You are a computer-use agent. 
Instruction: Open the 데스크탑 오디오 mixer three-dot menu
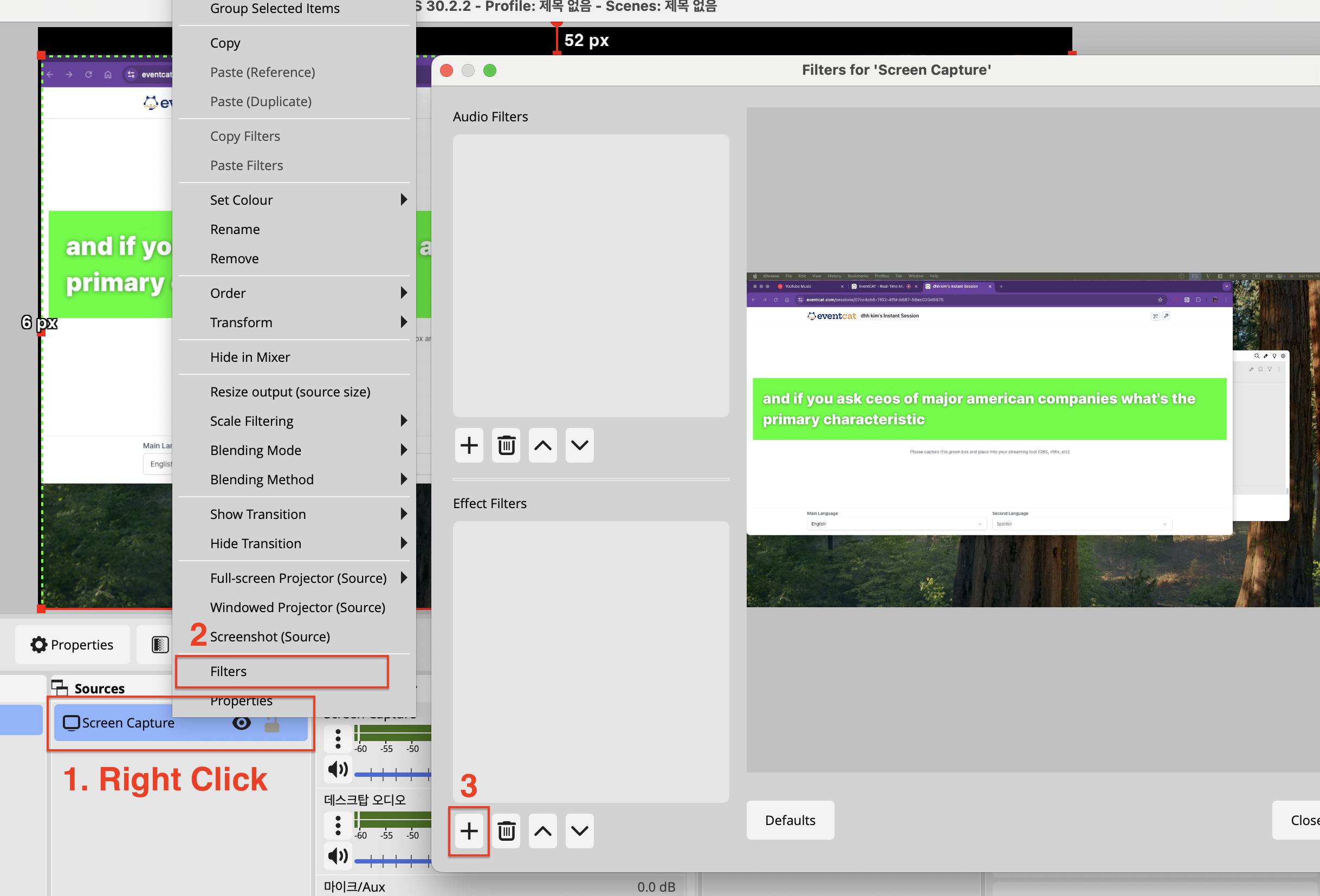click(x=338, y=825)
